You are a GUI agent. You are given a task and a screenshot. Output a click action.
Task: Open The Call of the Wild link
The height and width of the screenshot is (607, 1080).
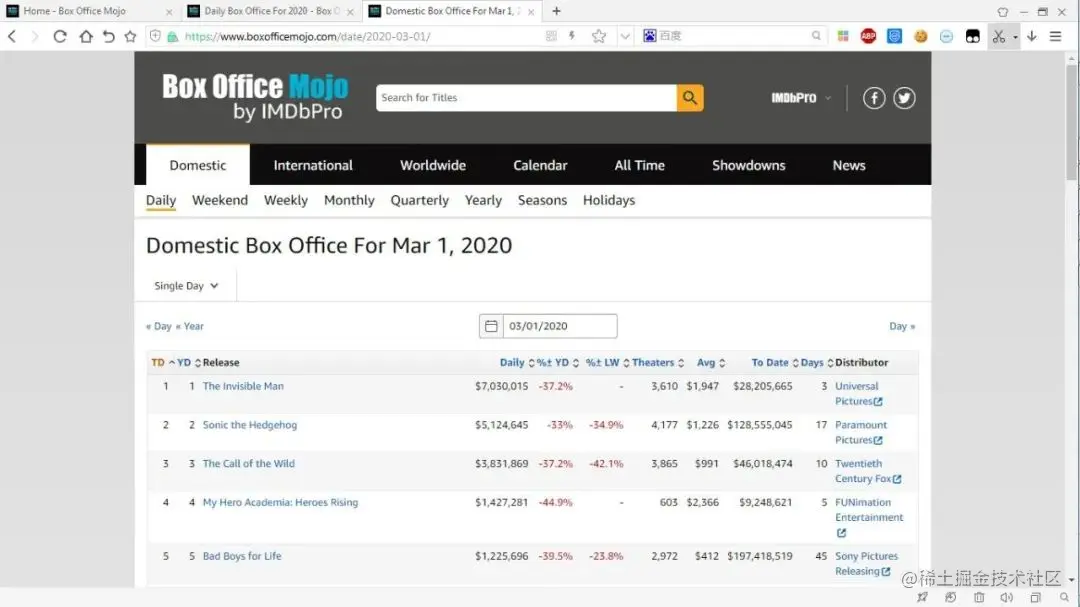[249, 464]
